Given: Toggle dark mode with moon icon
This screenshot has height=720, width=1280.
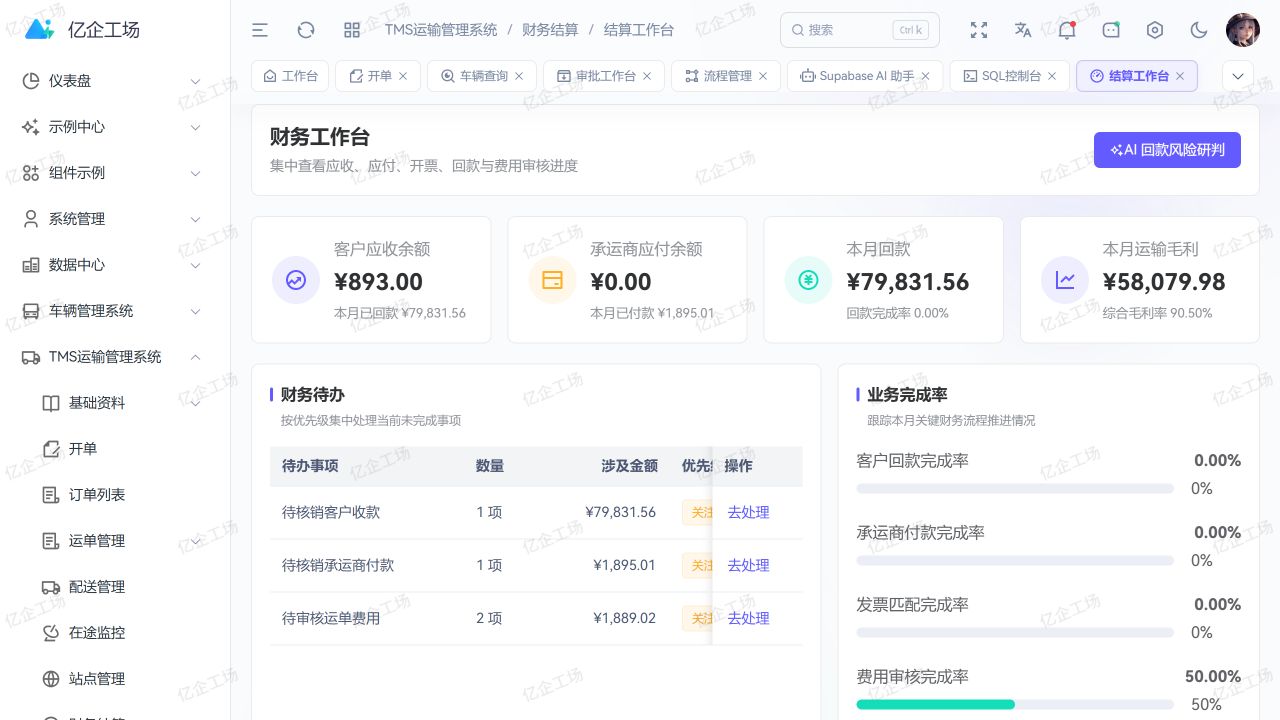Looking at the screenshot, I should pos(1199,30).
